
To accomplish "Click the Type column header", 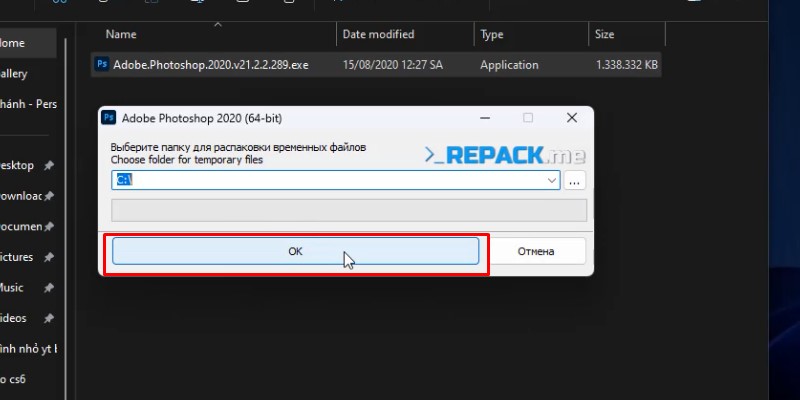I will [492, 34].
